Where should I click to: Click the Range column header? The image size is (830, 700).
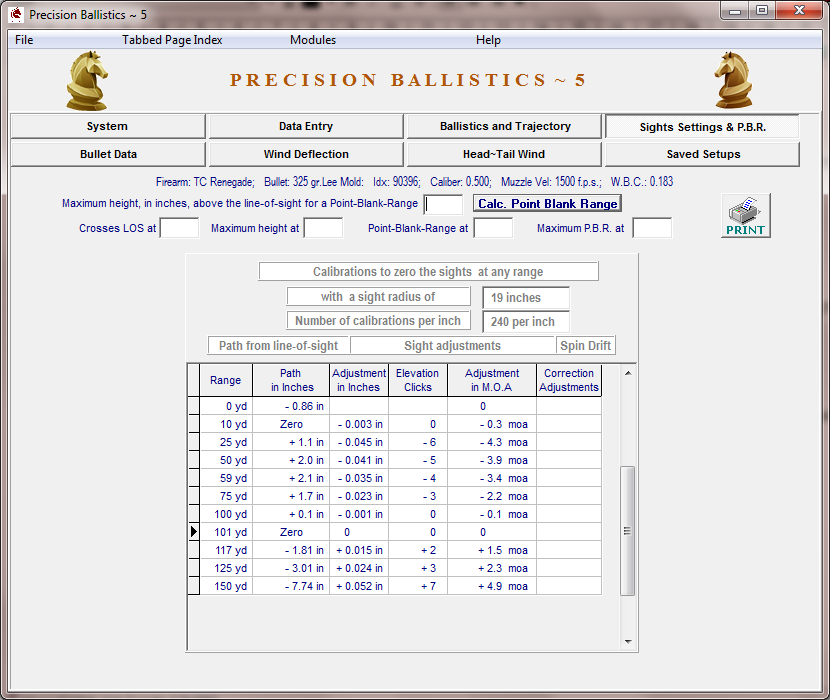click(225, 380)
